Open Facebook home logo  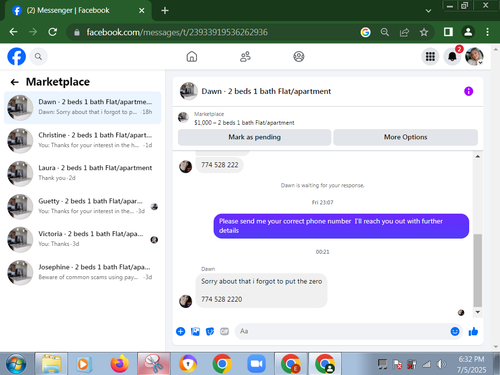[16, 57]
